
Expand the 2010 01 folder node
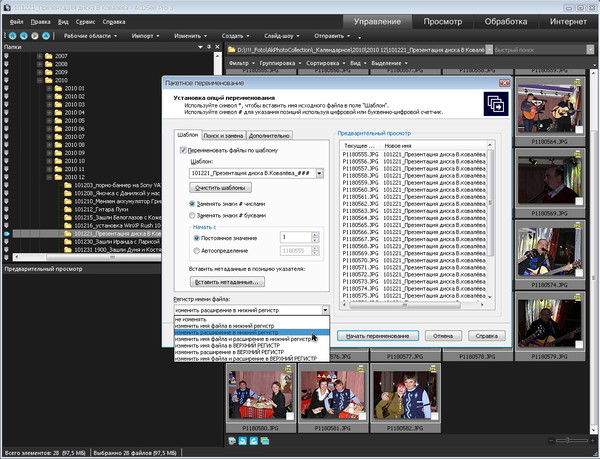click(49, 88)
